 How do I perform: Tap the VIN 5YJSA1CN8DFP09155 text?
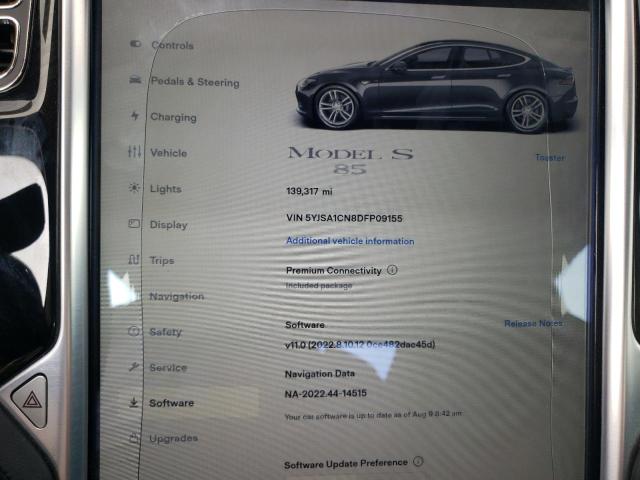(x=344, y=218)
